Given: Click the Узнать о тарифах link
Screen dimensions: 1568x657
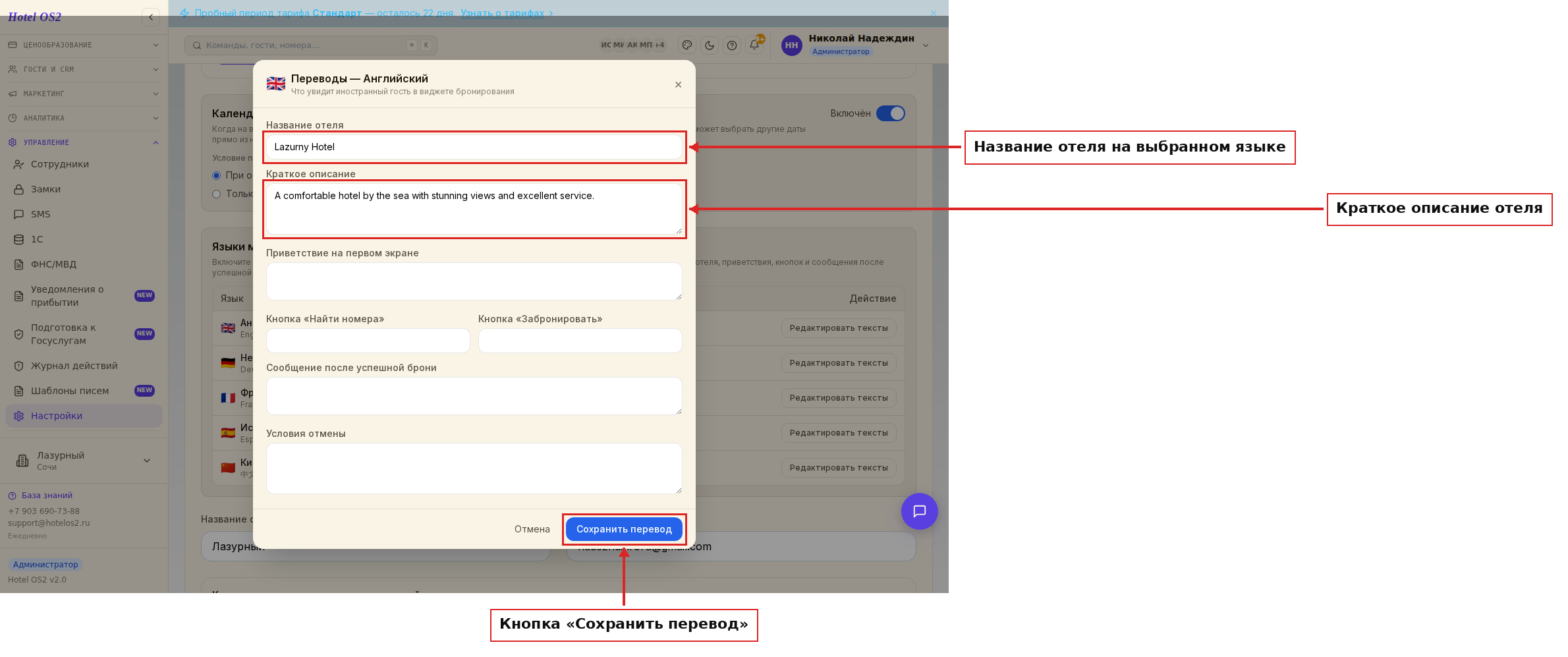Looking at the screenshot, I should 502,13.
